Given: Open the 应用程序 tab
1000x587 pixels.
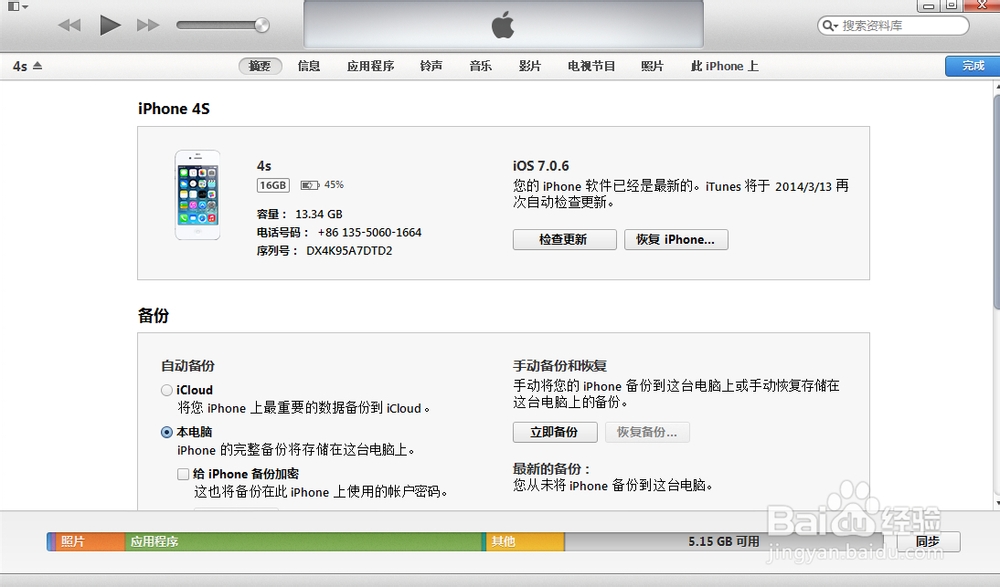Looking at the screenshot, I should point(371,66).
